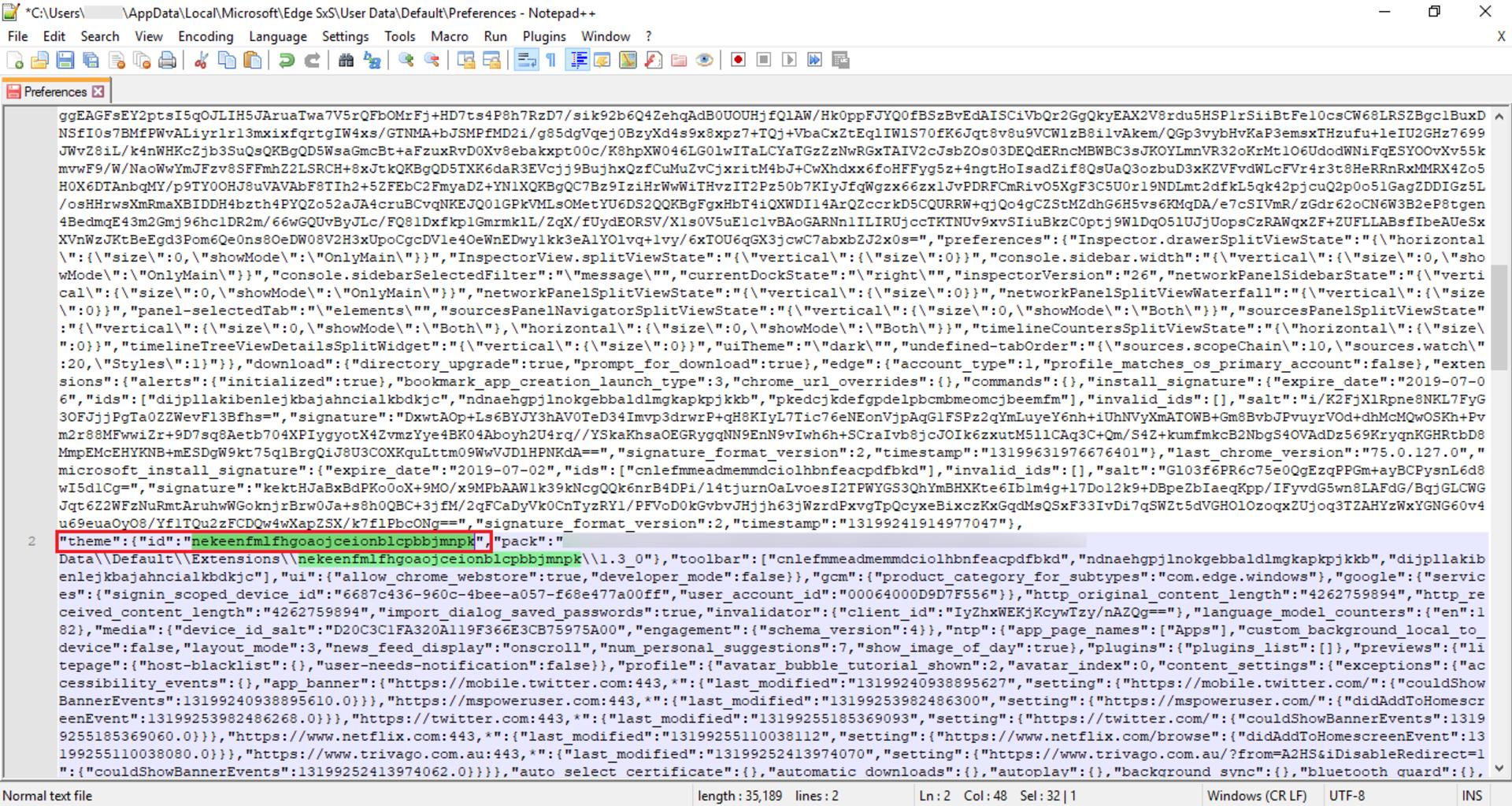Close the Preferences tab with its red X
This screenshot has height=806, width=1512.
tap(98, 91)
